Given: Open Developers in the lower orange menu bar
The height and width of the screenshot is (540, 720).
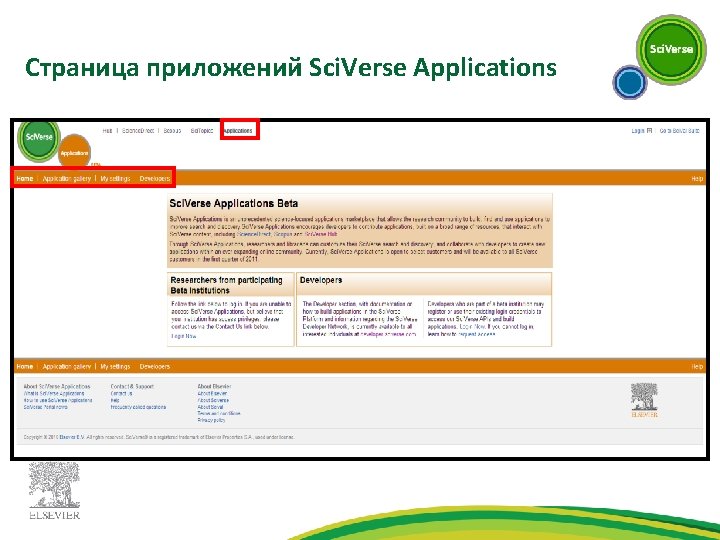Looking at the screenshot, I should coord(155,366).
